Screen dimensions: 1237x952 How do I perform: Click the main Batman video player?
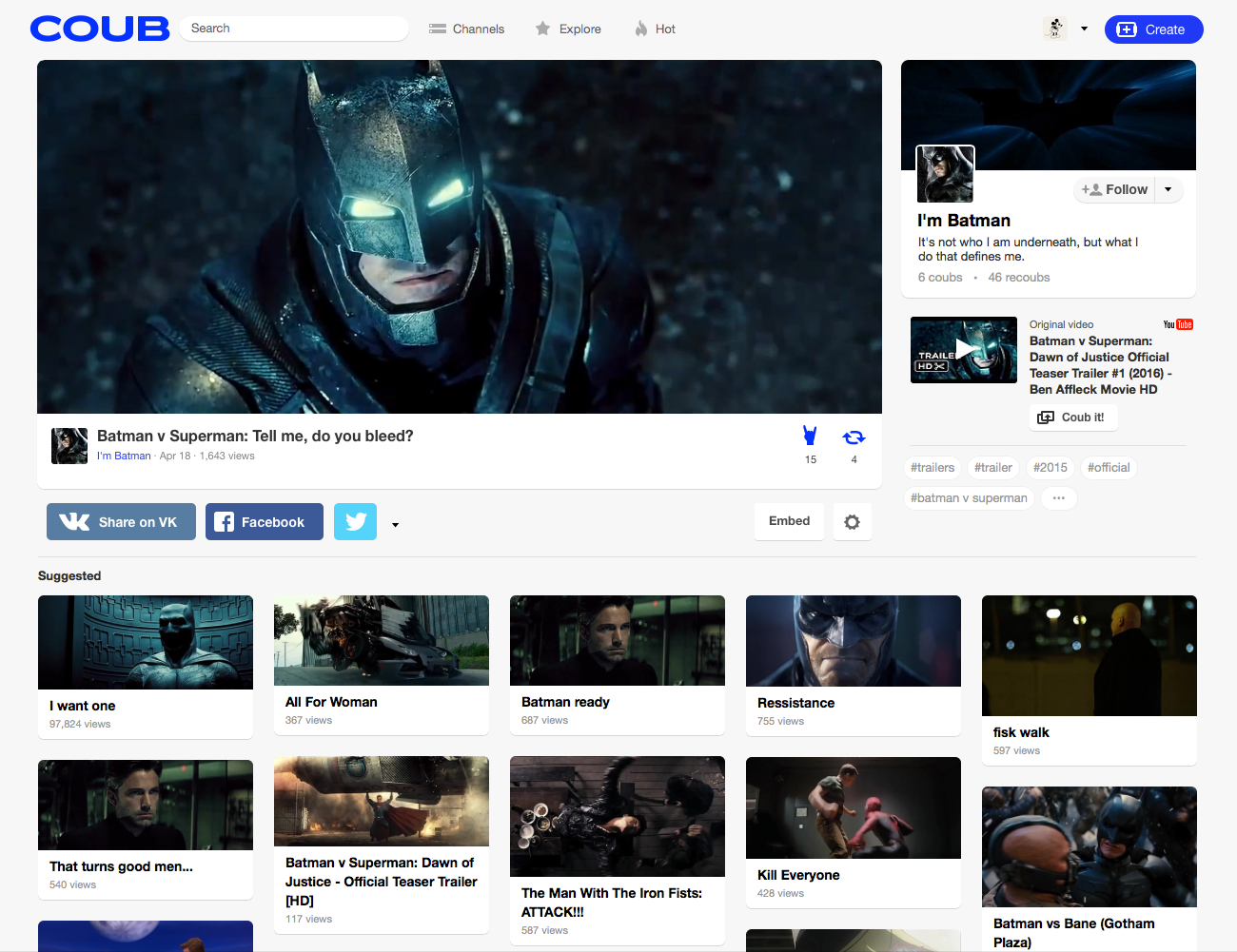460,237
